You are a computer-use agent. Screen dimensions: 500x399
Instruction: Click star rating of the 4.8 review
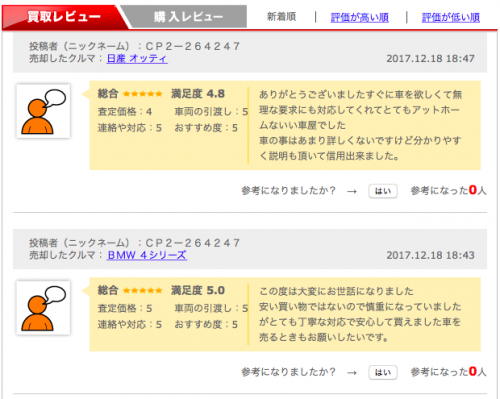point(143,94)
